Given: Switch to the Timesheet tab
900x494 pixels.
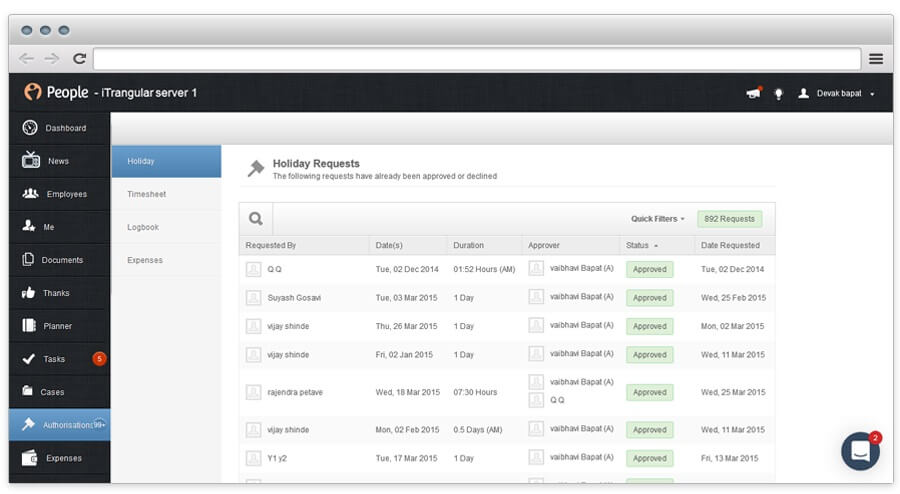Looking at the screenshot, I should (146, 194).
